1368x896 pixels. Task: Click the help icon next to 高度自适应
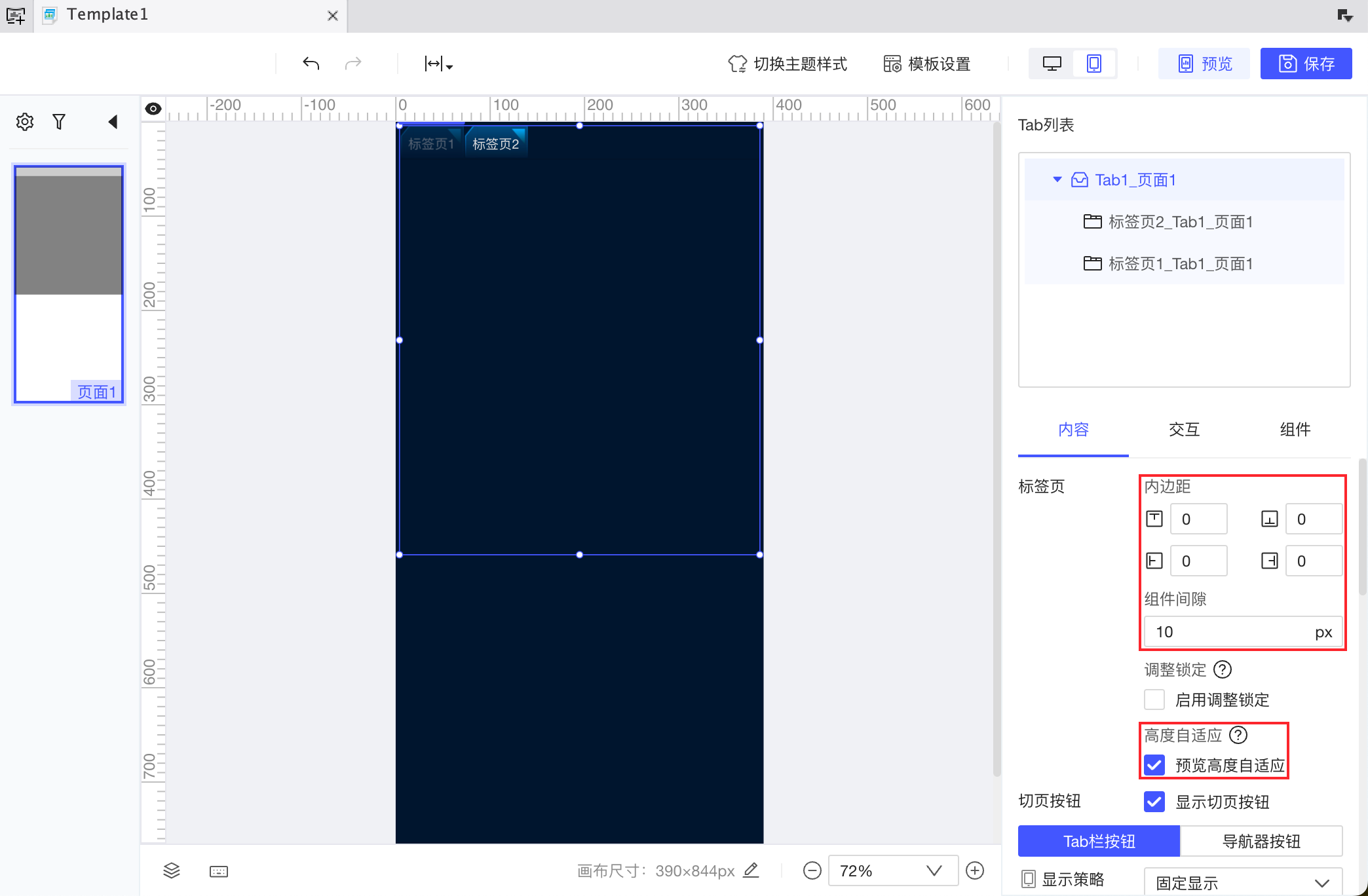tap(1238, 735)
